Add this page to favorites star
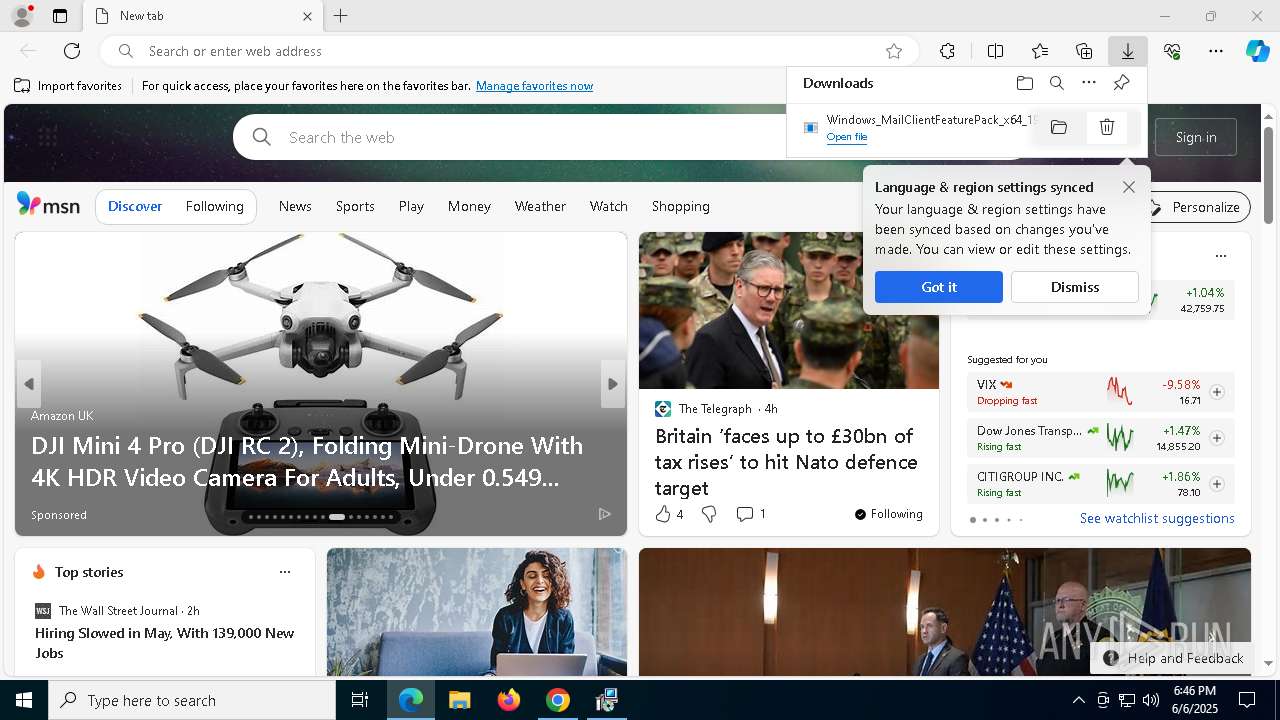 pos(894,51)
